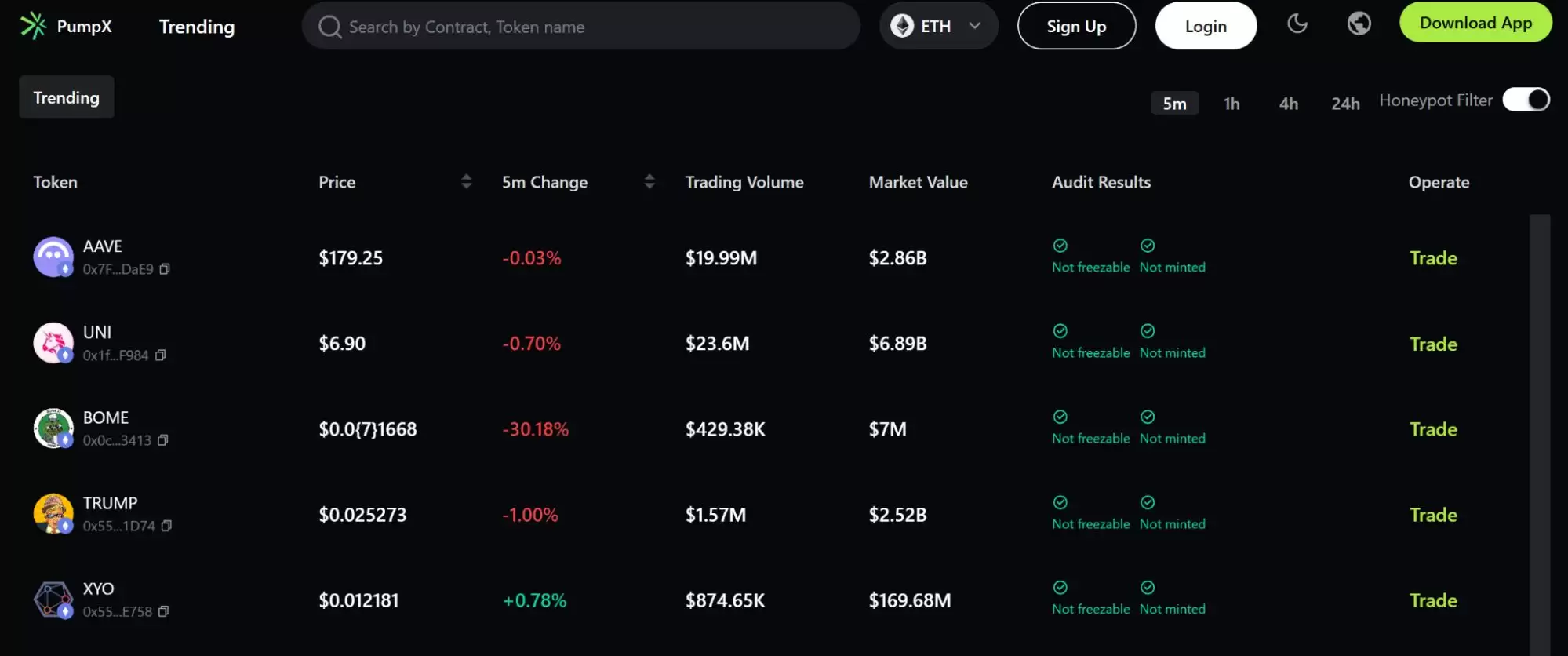Click Trade for the AAVE token
1568x656 pixels.
coord(1433,258)
